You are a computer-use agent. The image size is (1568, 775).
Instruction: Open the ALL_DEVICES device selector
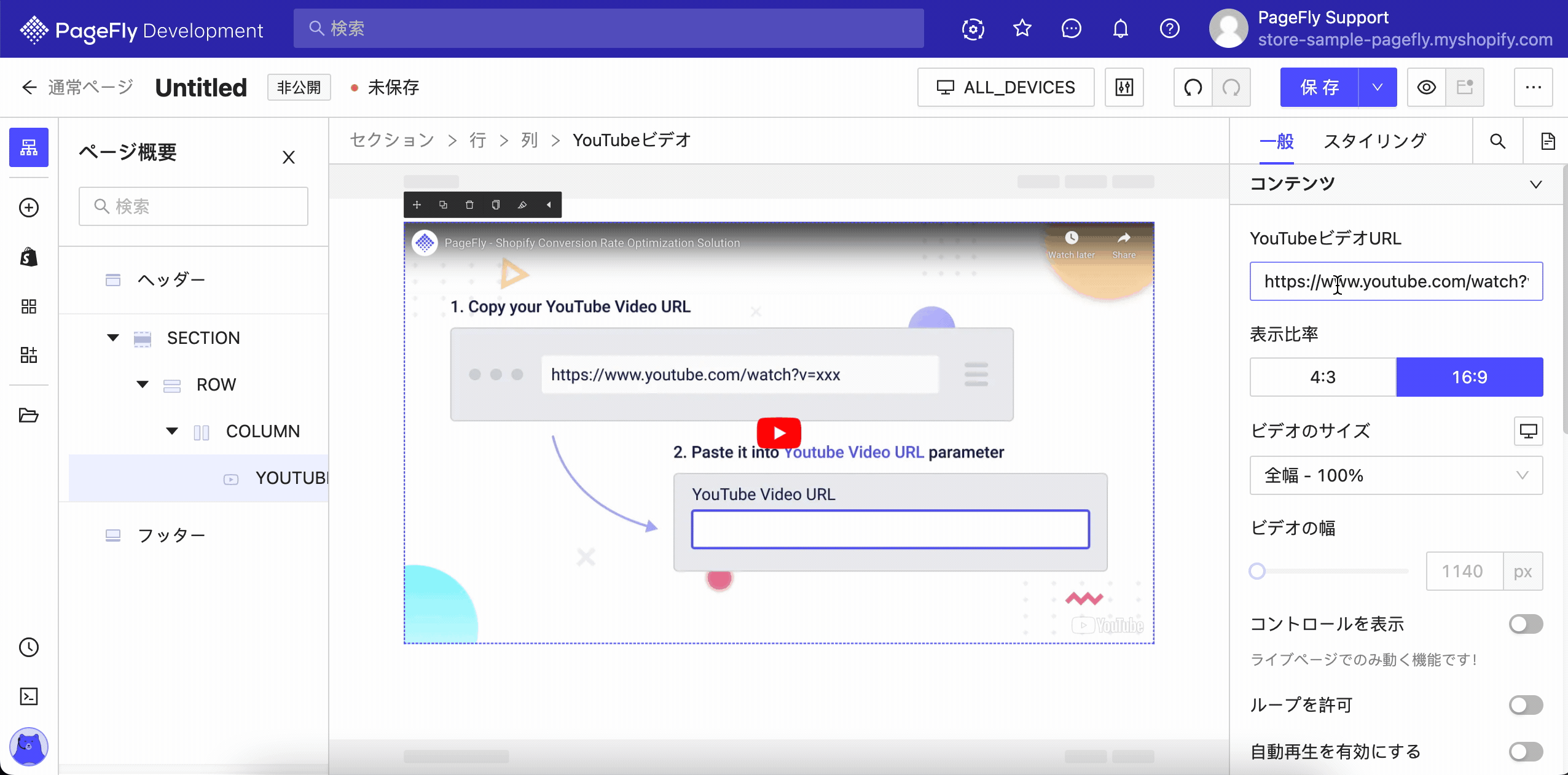[1006, 87]
